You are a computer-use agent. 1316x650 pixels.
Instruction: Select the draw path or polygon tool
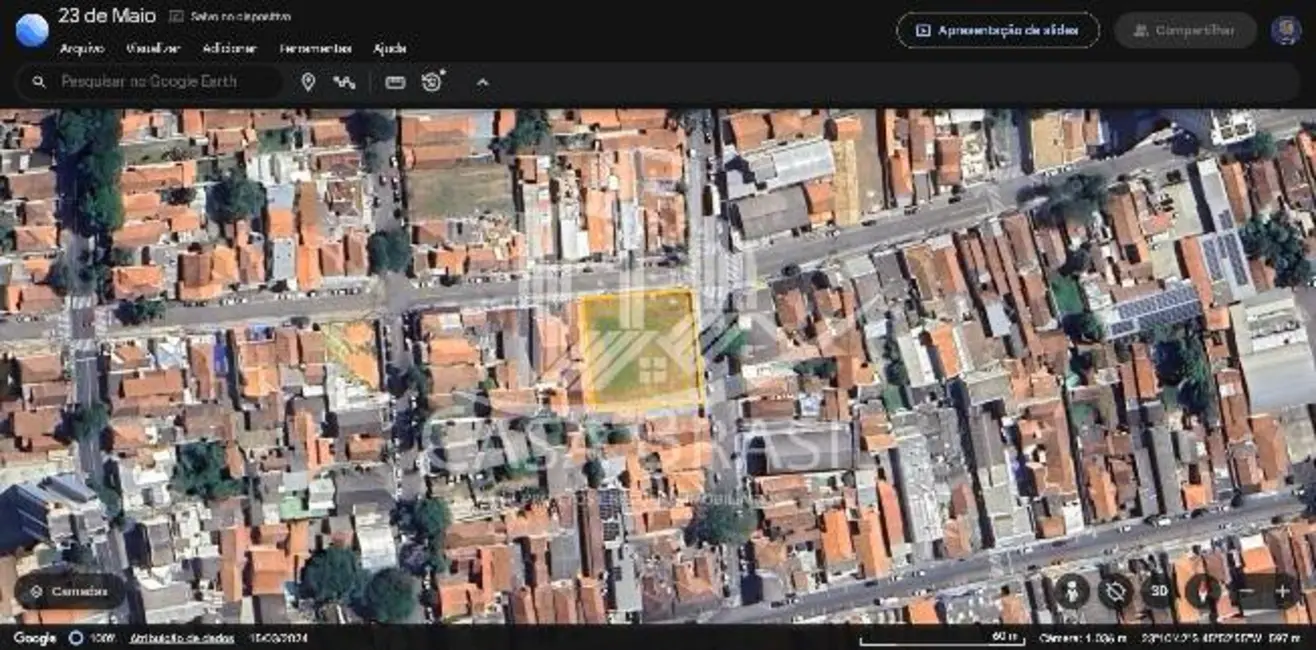tap(345, 82)
